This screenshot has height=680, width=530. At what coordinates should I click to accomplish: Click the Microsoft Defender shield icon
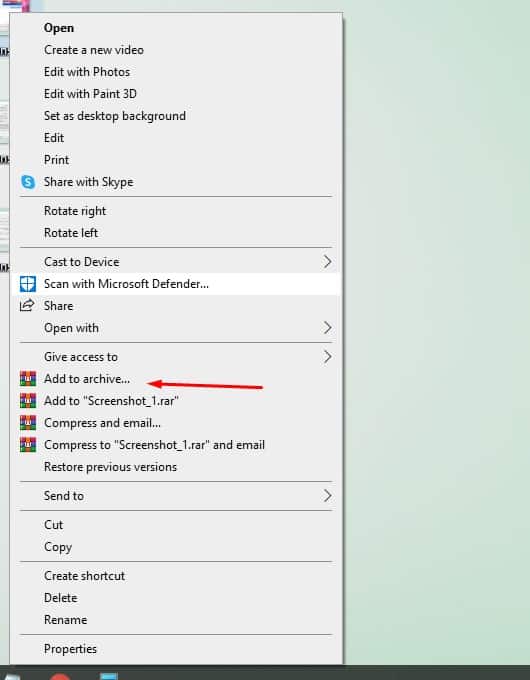[x=28, y=284]
